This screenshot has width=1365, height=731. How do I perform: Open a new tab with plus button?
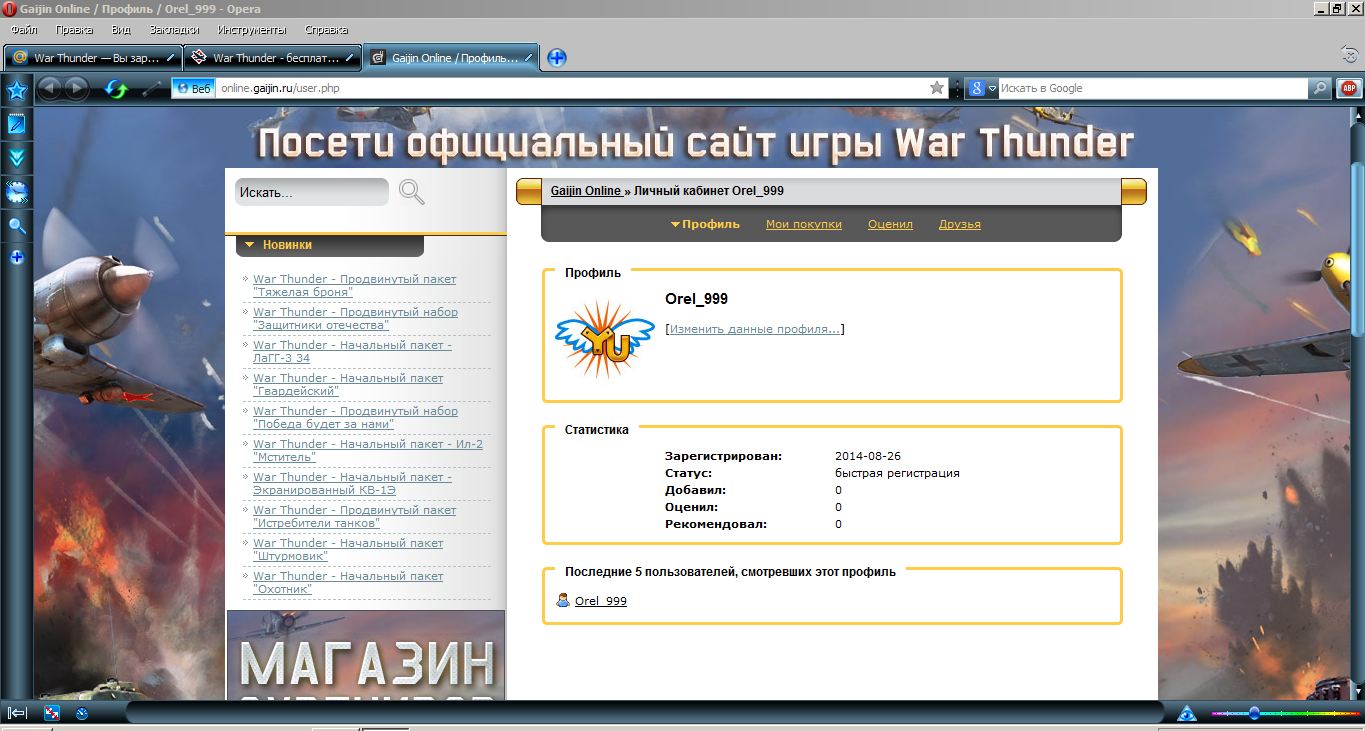(557, 58)
